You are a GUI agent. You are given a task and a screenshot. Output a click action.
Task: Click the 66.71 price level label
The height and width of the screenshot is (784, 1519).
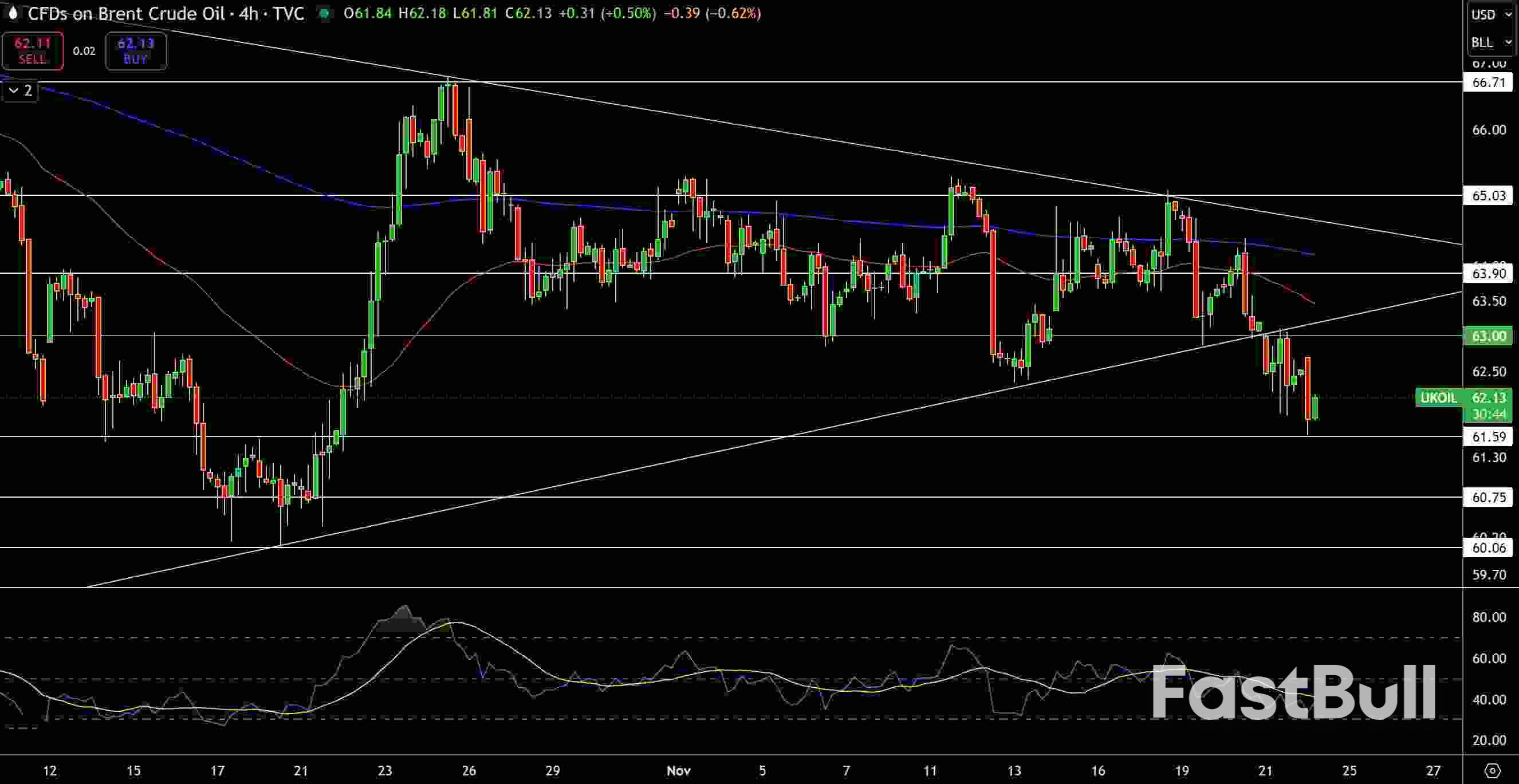pos(1489,82)
